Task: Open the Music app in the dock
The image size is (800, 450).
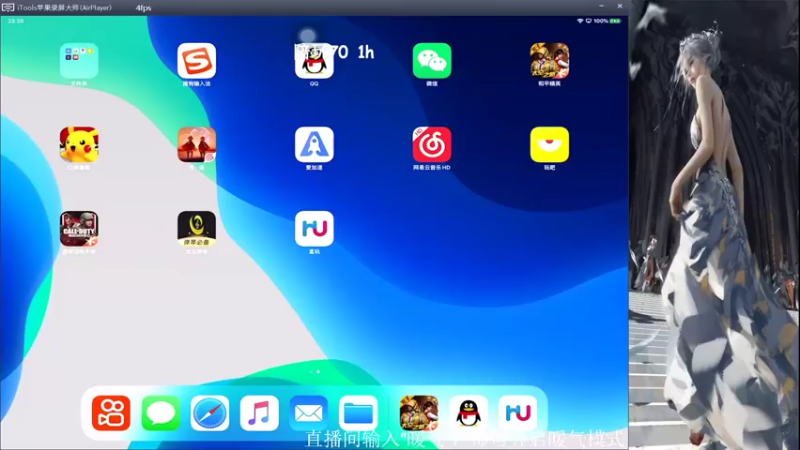Action: point(259,413)
